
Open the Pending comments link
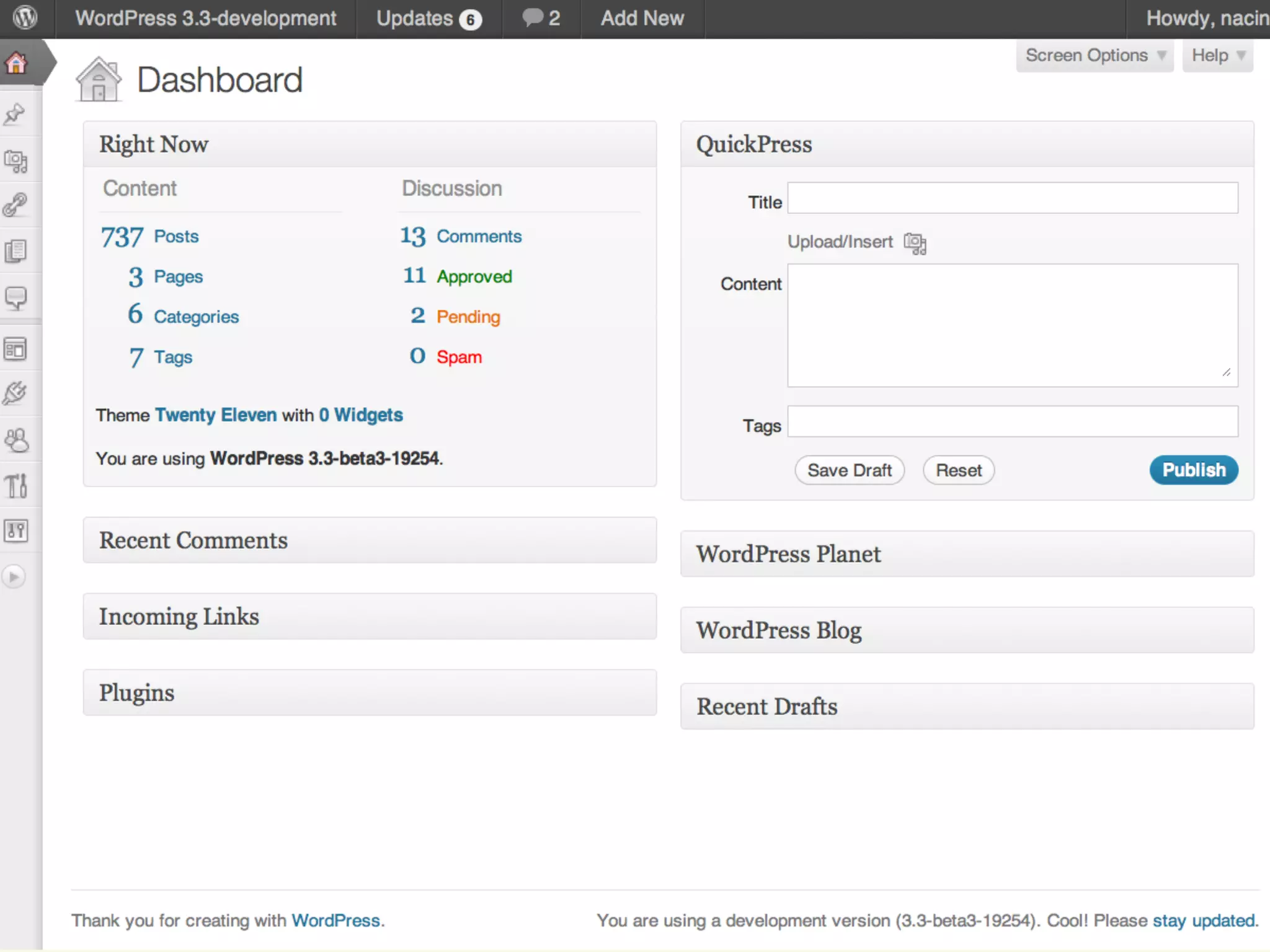coord(468,317)
